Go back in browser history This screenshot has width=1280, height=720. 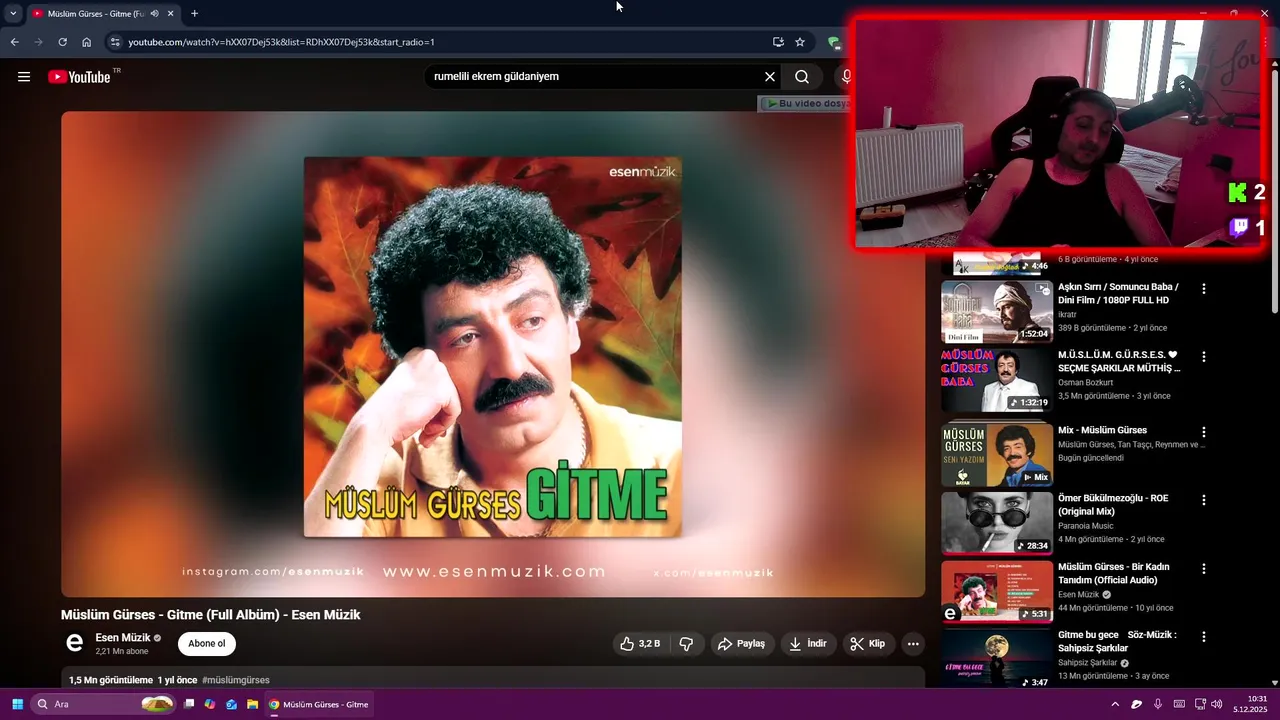[14, 42]
